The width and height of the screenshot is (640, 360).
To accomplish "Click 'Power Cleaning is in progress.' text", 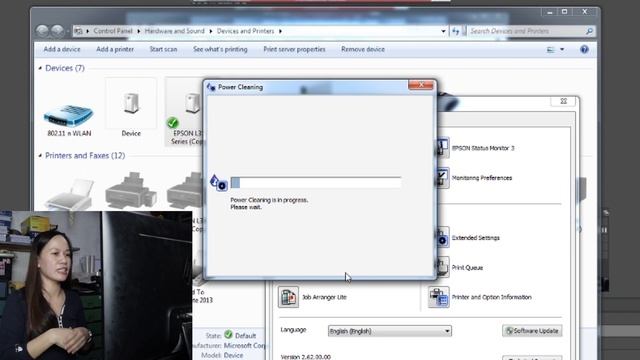I will pos(269,200).
